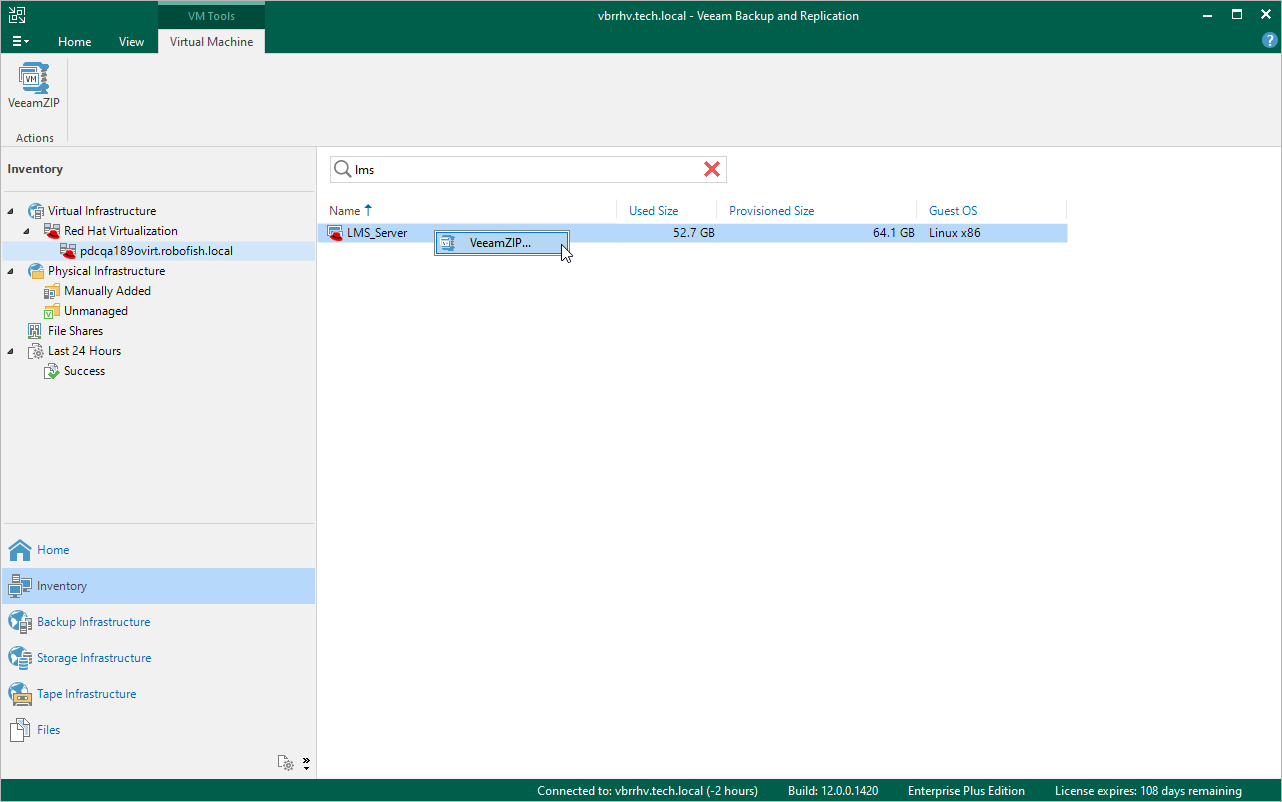Click the Storage Infrastructure icon
The height and width of the screenshot is (802, 1282).
(20, 658)
